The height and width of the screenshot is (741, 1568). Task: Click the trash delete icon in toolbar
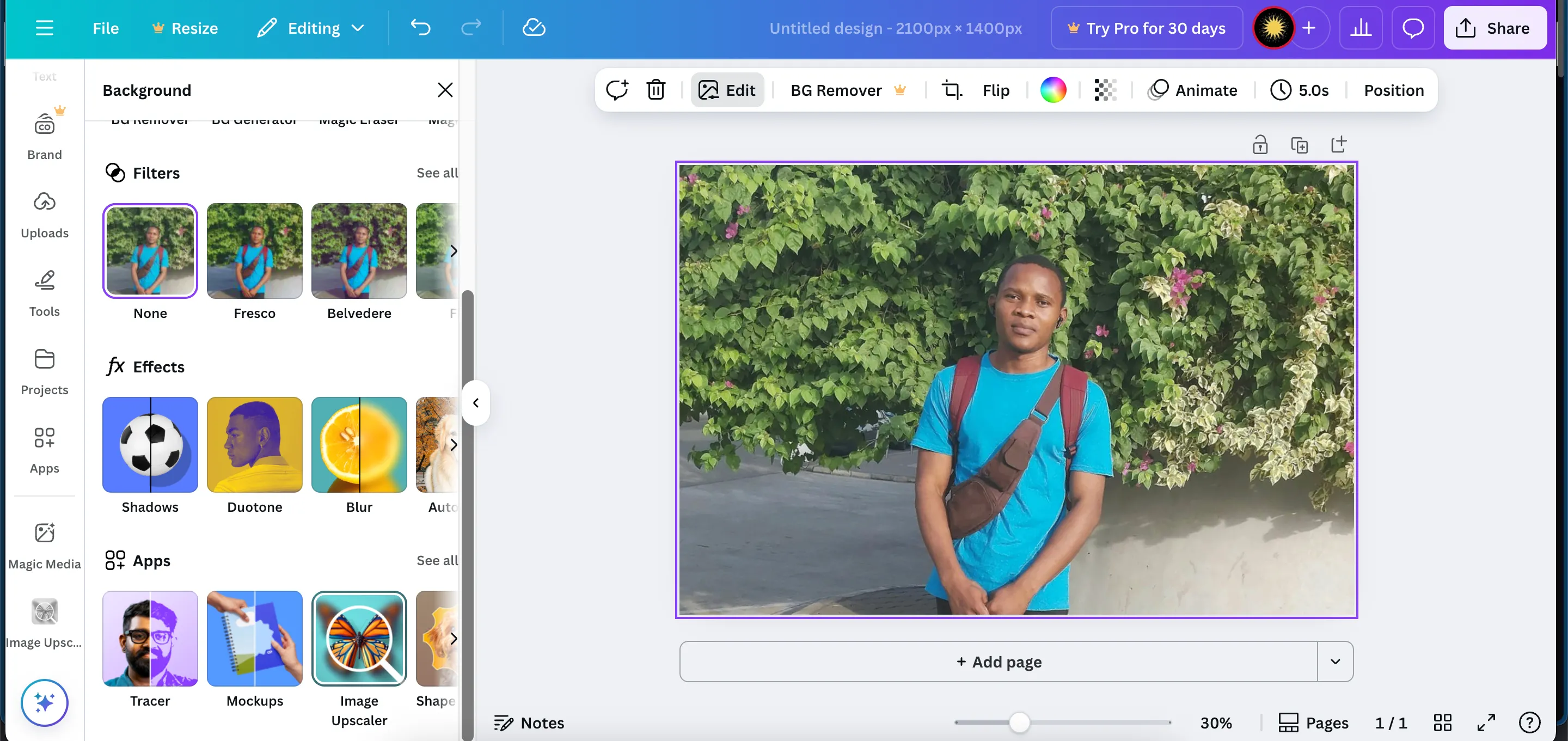click(656, 90)
